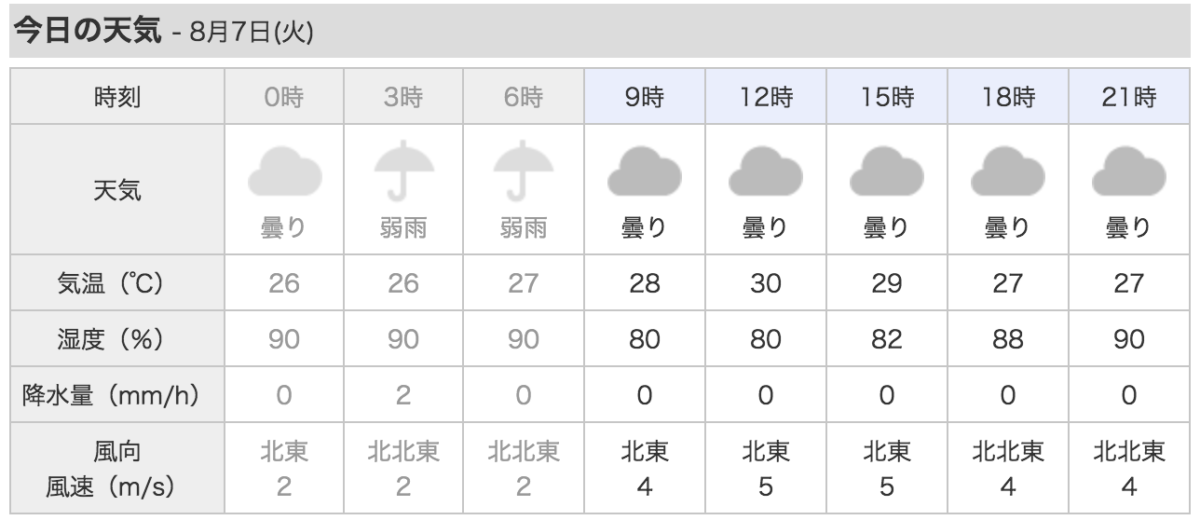The image size is (1200, 520).
Task: Select the 9時 column header
Action: pyautogui.click(x=645, y=98)
